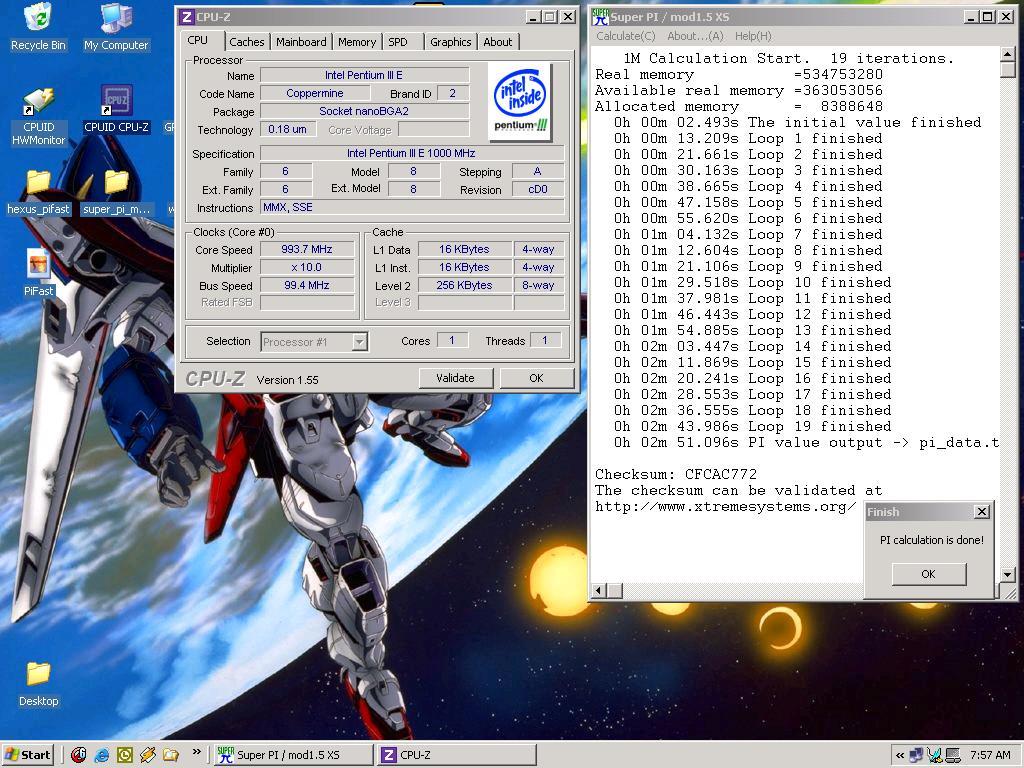Screen dimensions: 1024x768
Task: Expand hidden Quick Launch items chevron
Action: coord(196,752)
